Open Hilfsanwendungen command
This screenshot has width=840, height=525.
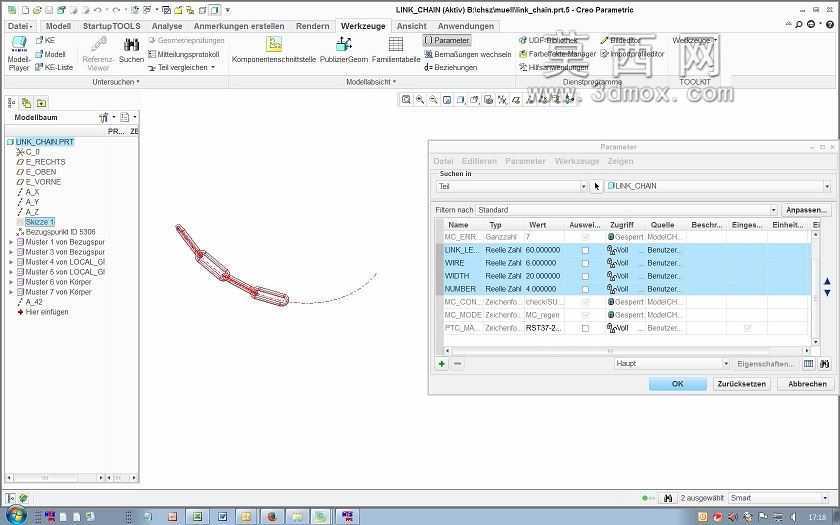[x=554, y=68]
